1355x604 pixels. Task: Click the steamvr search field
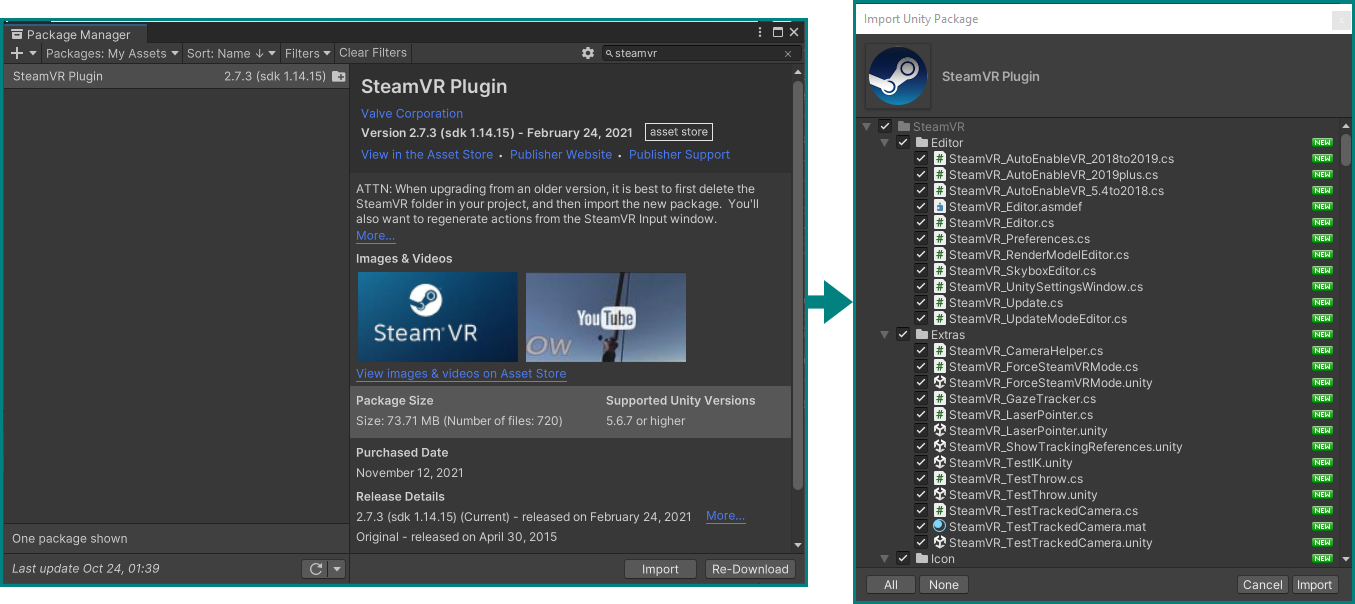click(x=700, y=54)
